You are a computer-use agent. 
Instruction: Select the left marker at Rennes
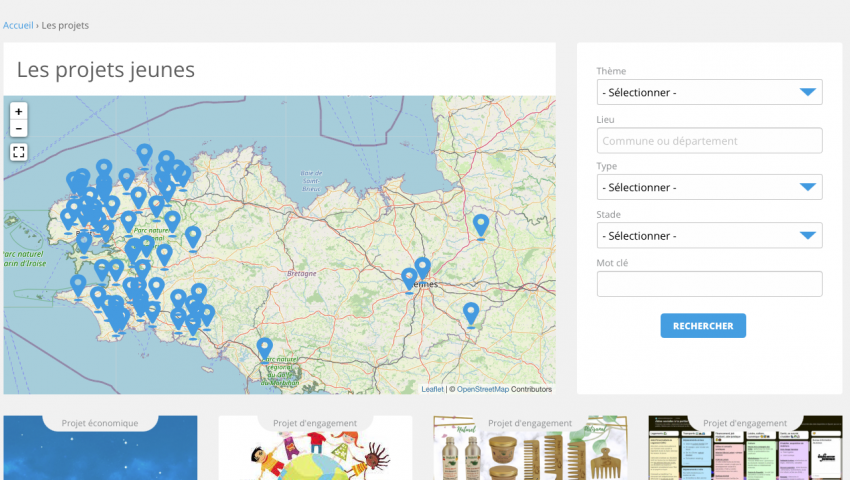[x=409, y=279]
